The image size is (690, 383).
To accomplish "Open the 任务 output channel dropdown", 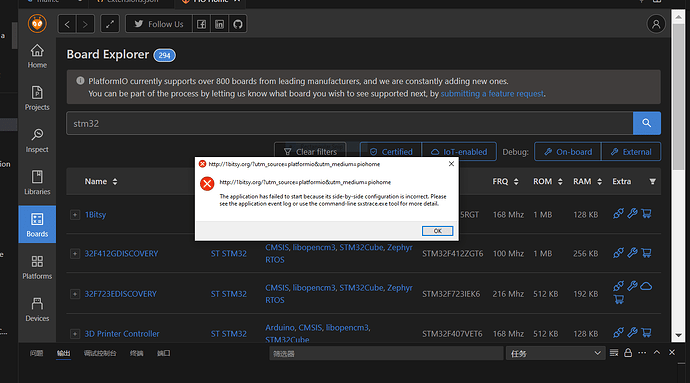I will [x=555, y=353].
